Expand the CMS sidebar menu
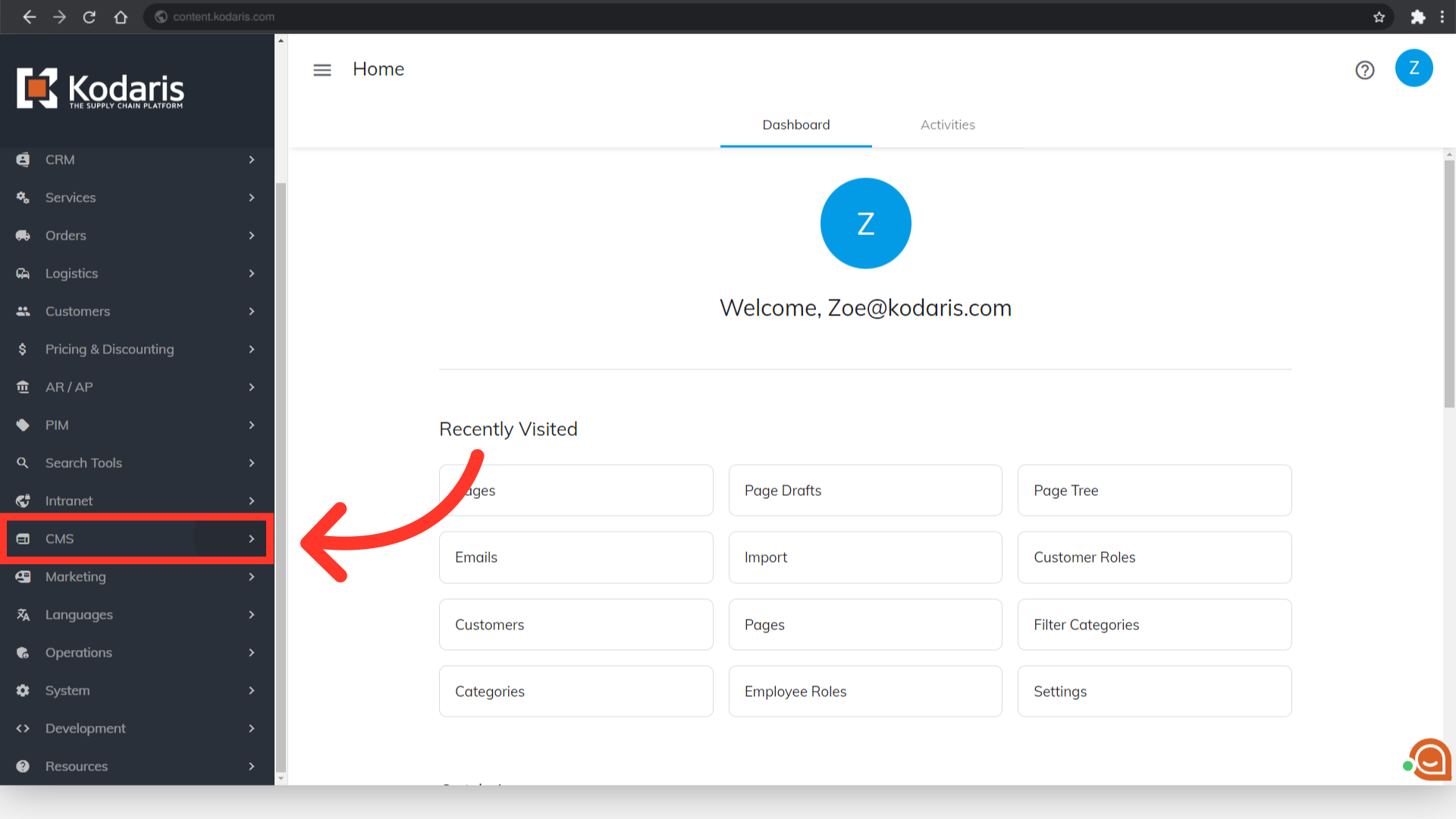The image size is (1456, 819). (136, 538)
